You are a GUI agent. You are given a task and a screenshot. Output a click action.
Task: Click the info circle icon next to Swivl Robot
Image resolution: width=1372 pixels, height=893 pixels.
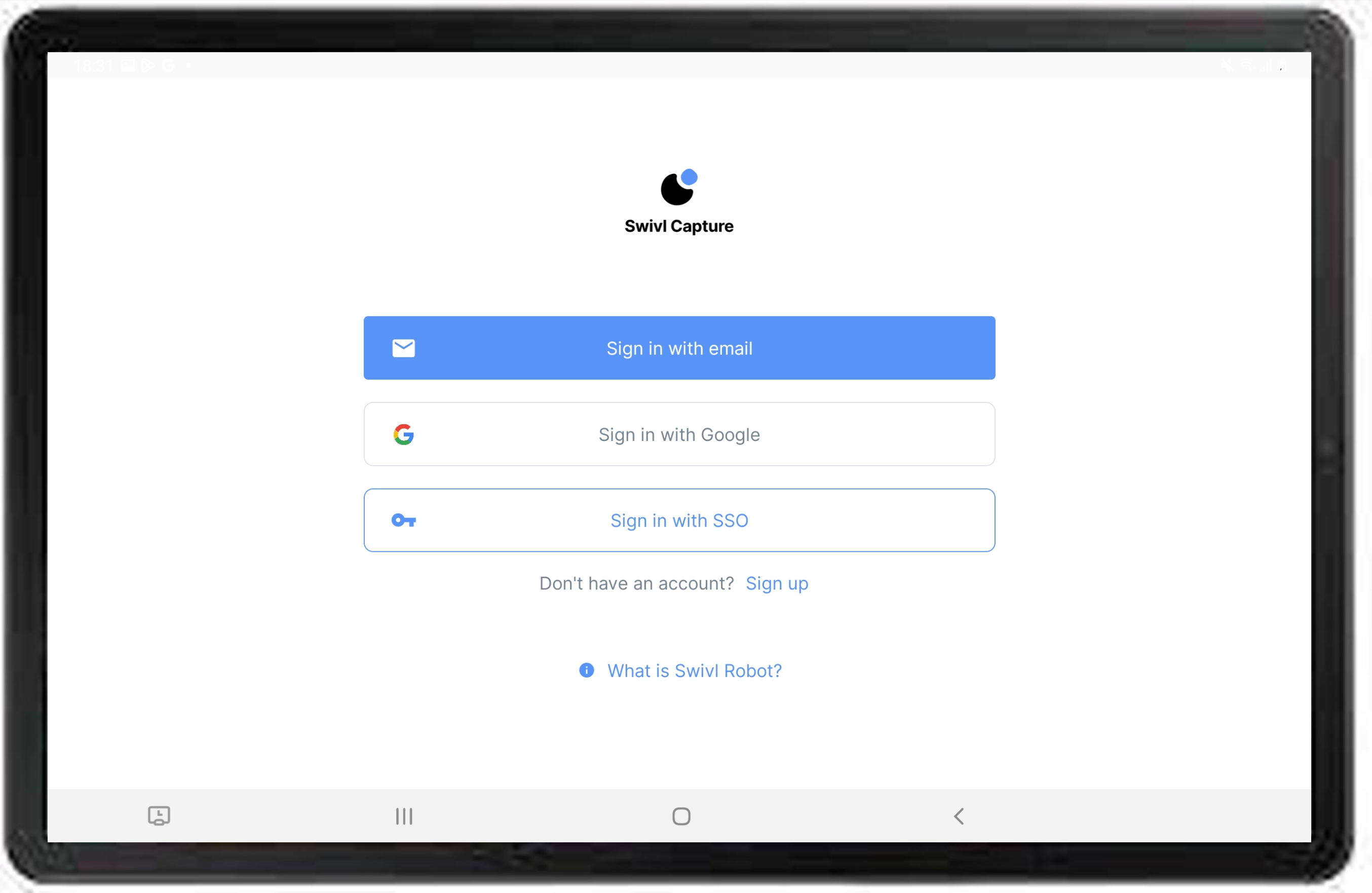point(587,670)
